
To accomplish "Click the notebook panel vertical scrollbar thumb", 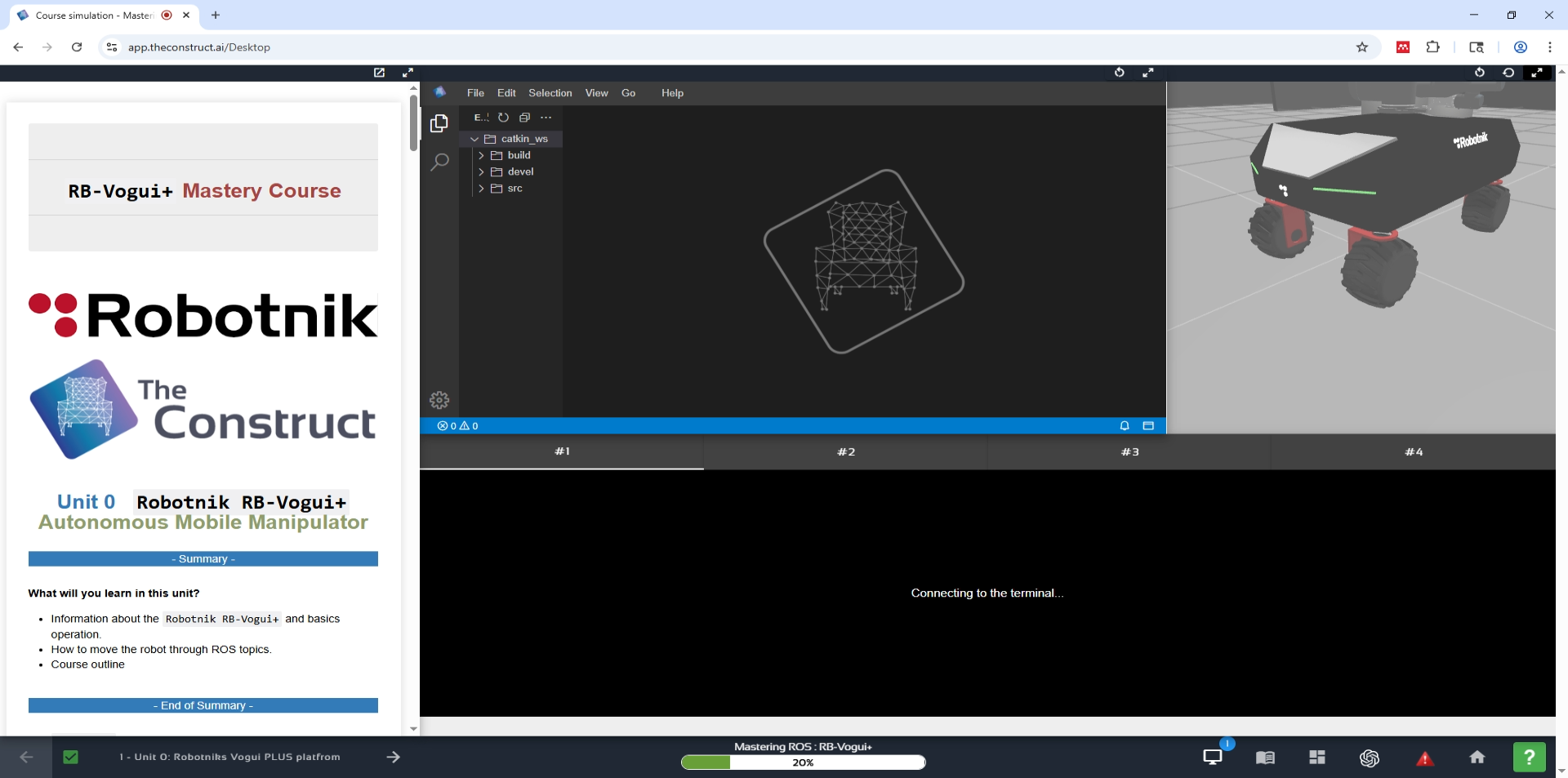I will 413,122.
